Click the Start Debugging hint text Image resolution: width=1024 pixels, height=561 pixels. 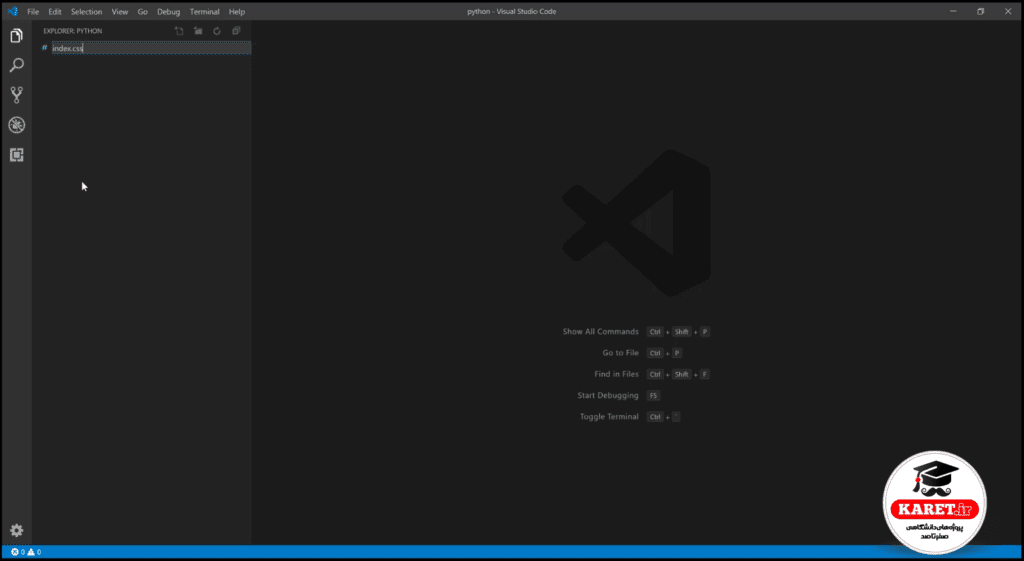pos(608,395)
